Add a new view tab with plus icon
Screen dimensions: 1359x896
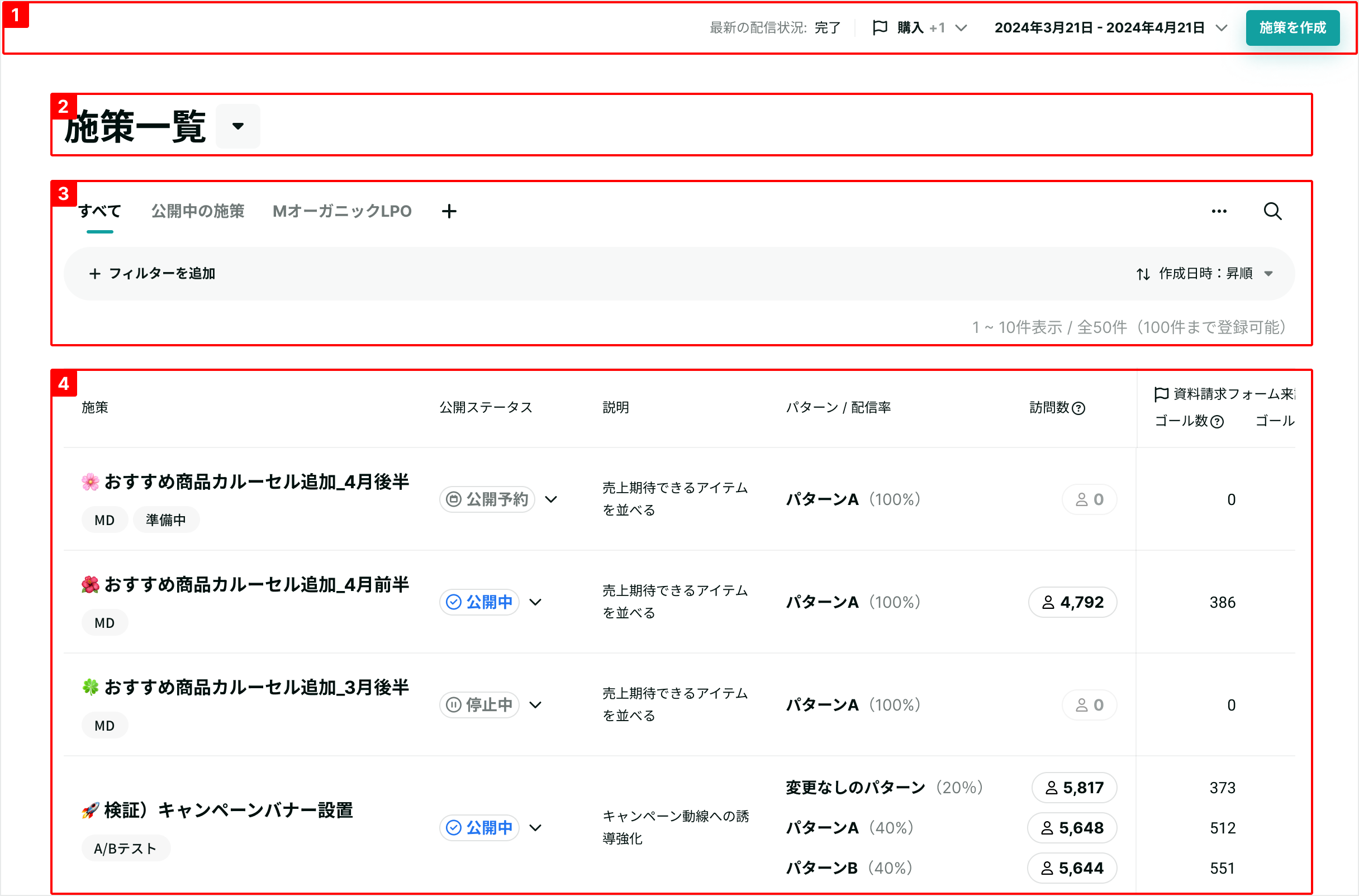point(449,211)
